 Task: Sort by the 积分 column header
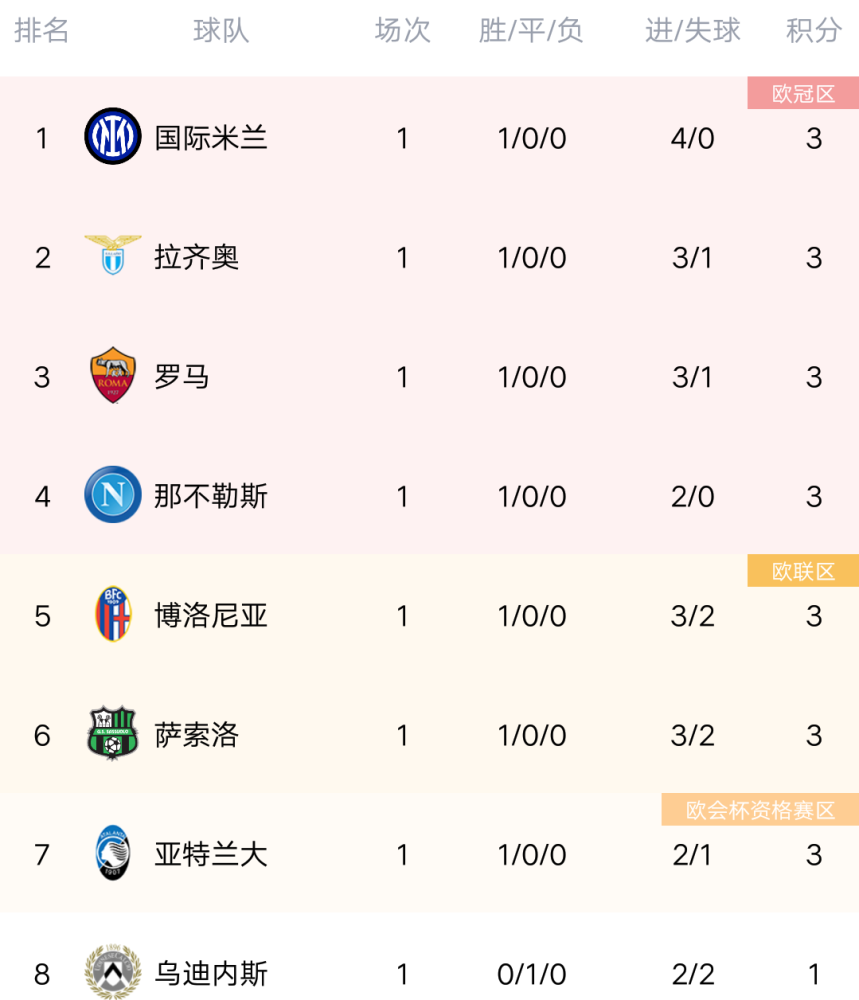(814, 31)
